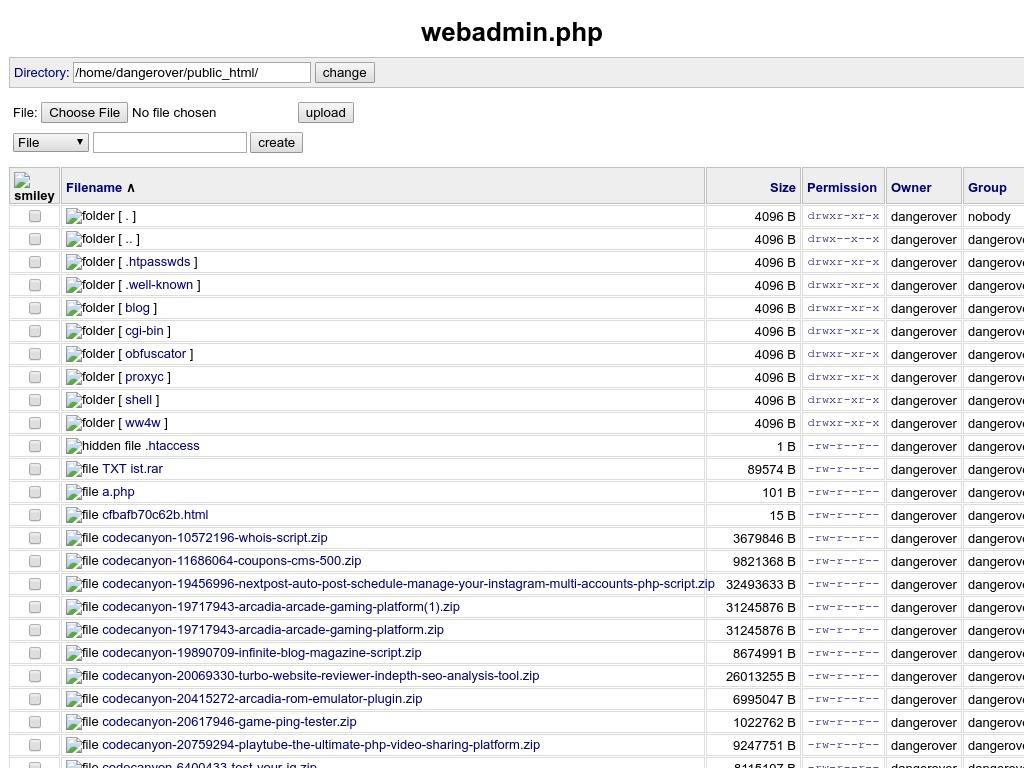Image resolution: width=1024 pixels, height=768 pixels.
Task: Tick the checkbox for a.php
Action: coord(35,492)
